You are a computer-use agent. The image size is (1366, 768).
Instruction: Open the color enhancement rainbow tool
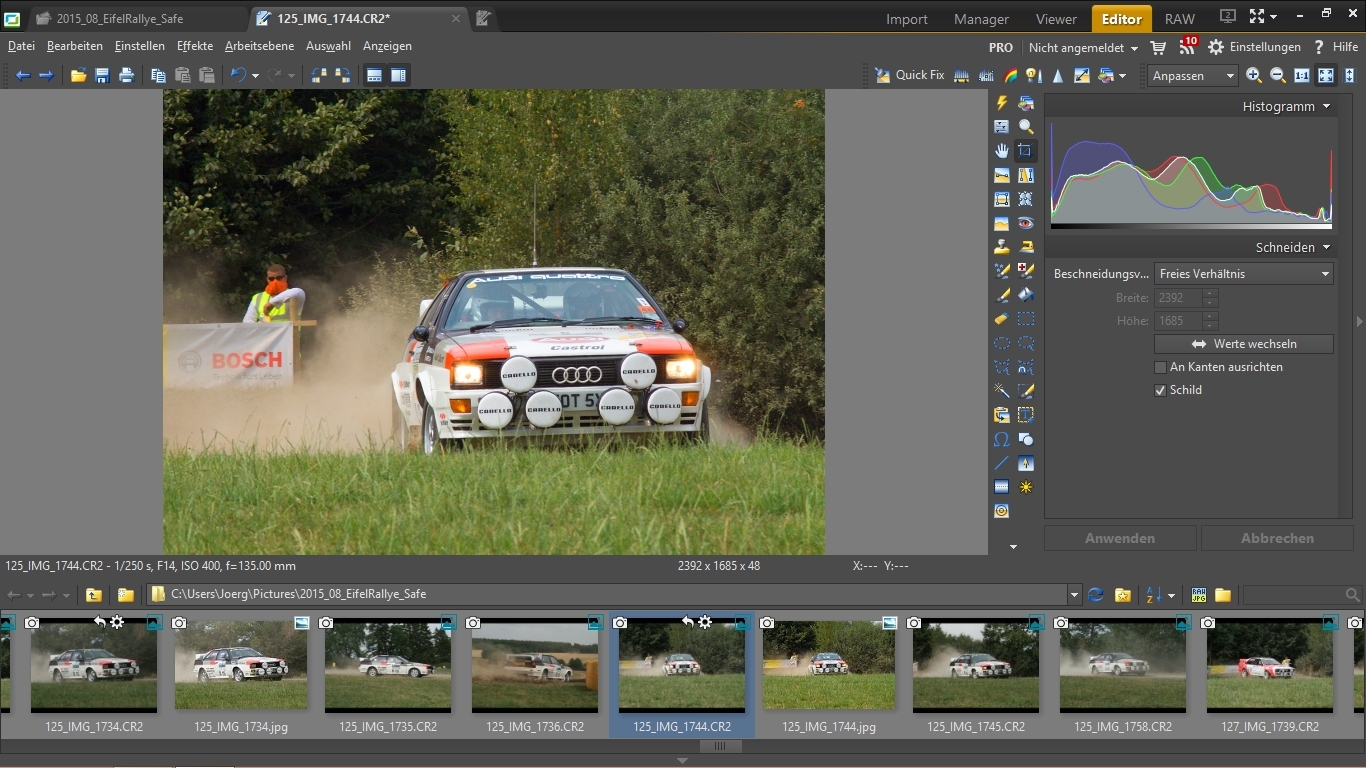(1010, 75)
